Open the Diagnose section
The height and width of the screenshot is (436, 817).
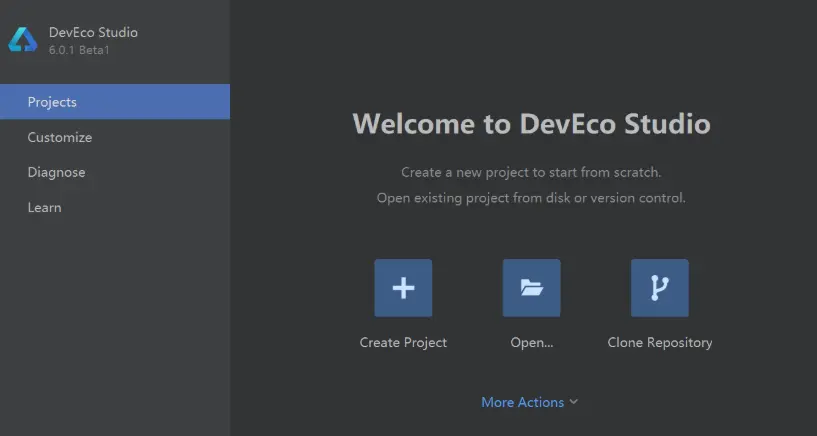56,172
